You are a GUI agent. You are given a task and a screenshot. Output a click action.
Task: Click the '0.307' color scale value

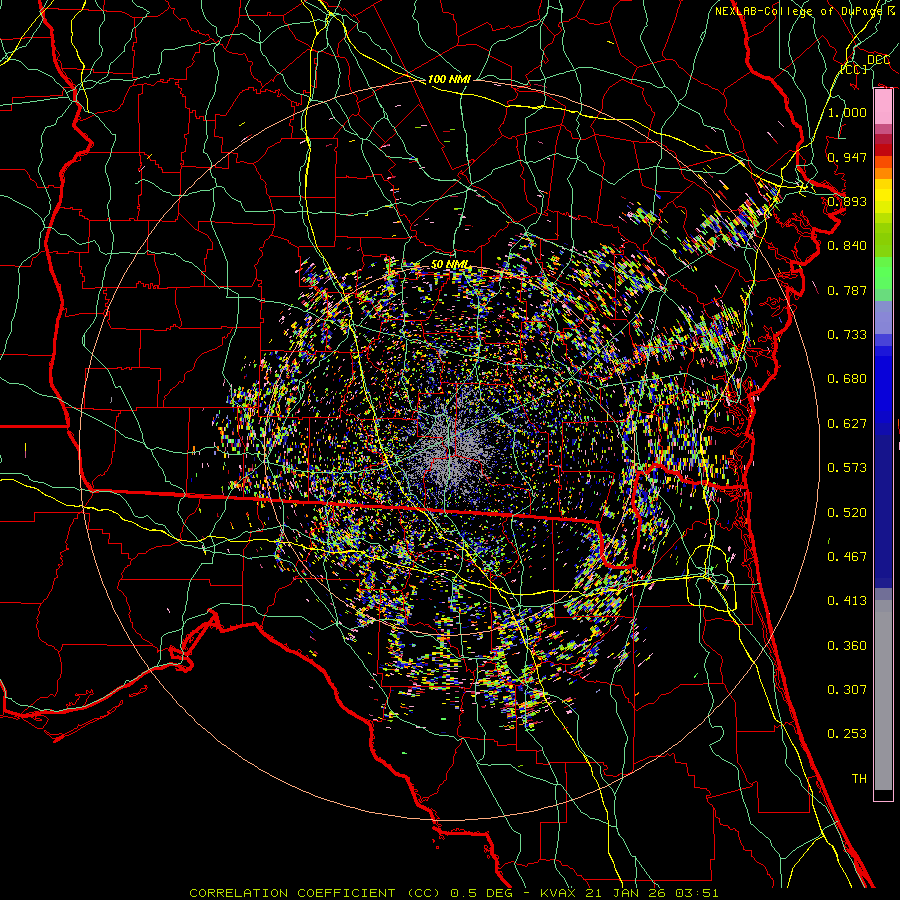point(847,690)
